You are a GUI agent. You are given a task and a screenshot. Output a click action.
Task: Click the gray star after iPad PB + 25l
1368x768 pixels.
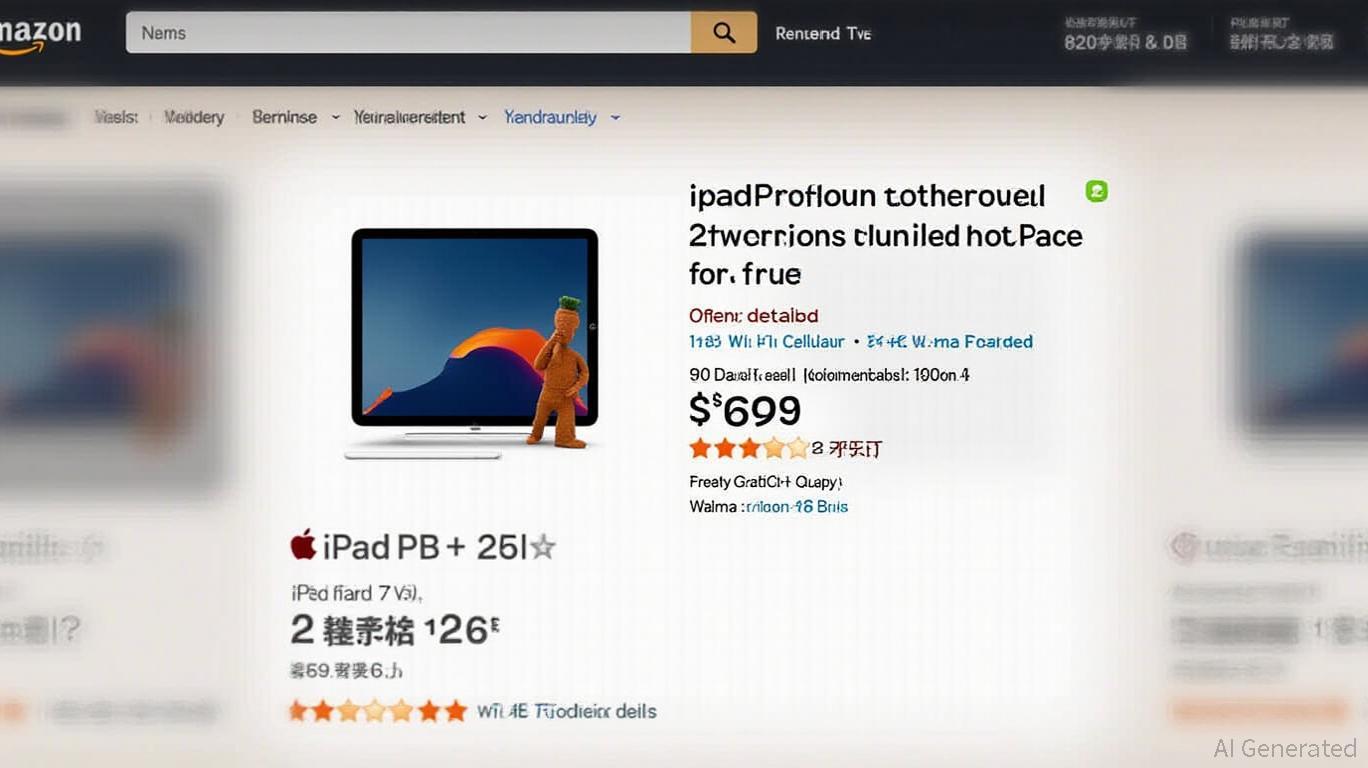[542, 547]
